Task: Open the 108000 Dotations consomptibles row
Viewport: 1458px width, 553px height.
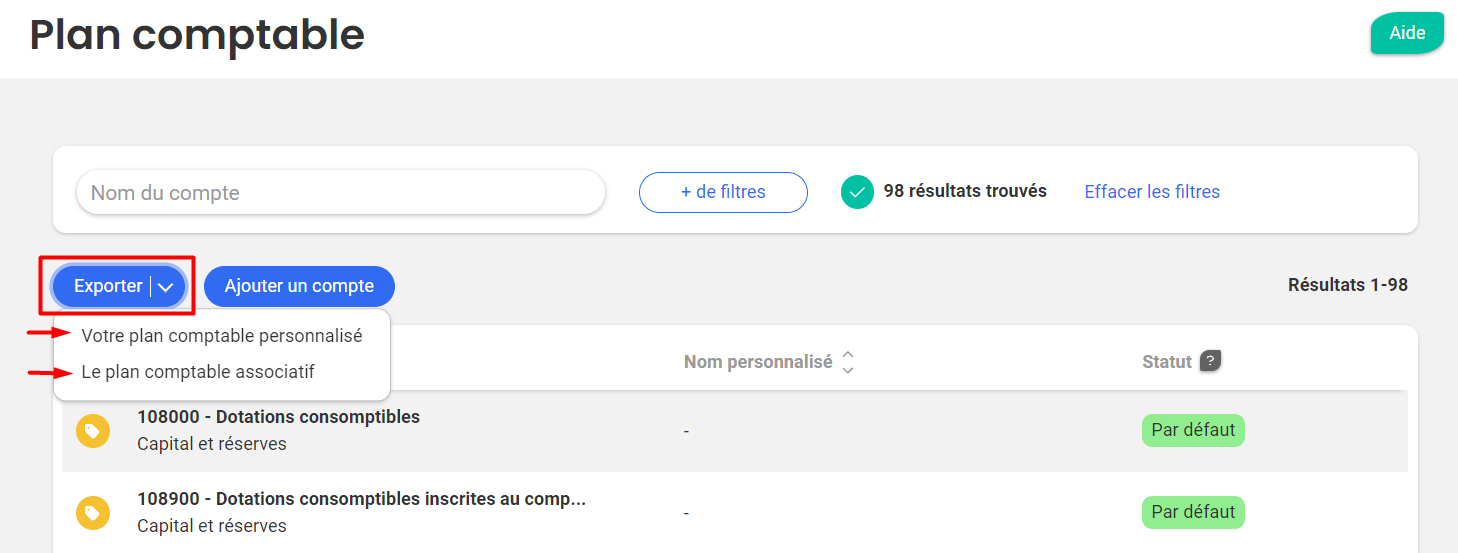Action: (278, 417)
